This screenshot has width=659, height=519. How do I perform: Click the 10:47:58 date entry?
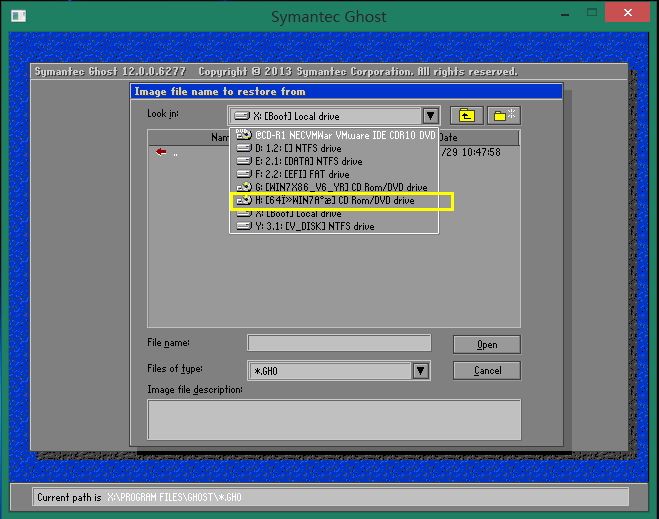[481, 152]
